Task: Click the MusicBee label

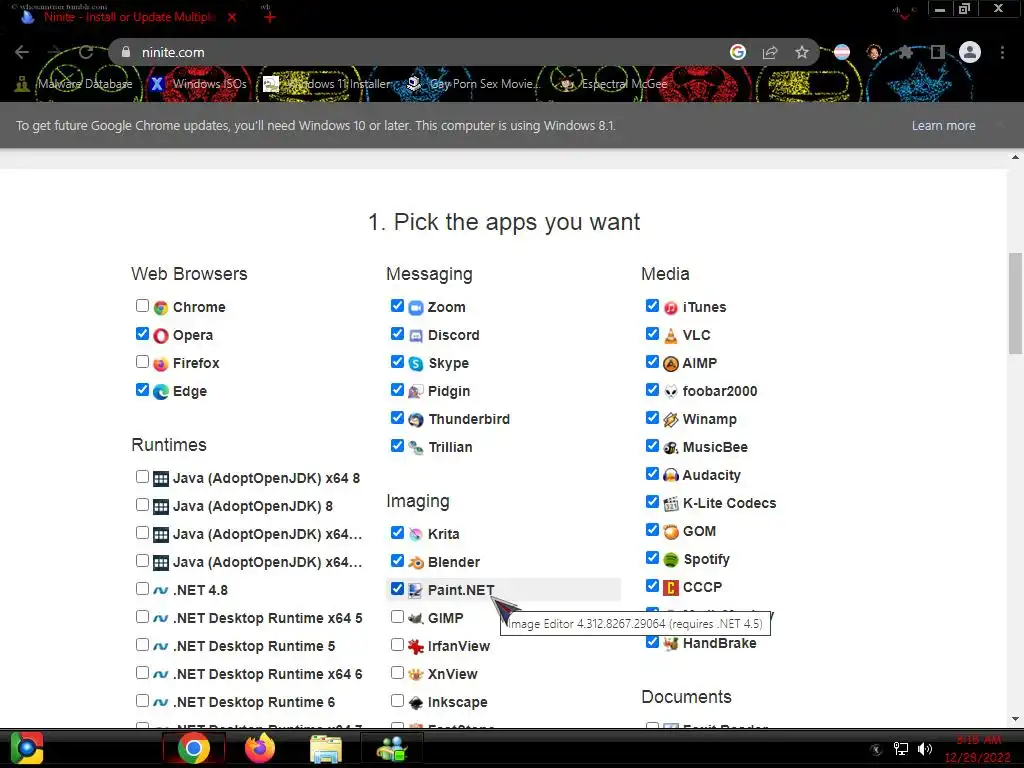Action: click(x=715, y=447)
